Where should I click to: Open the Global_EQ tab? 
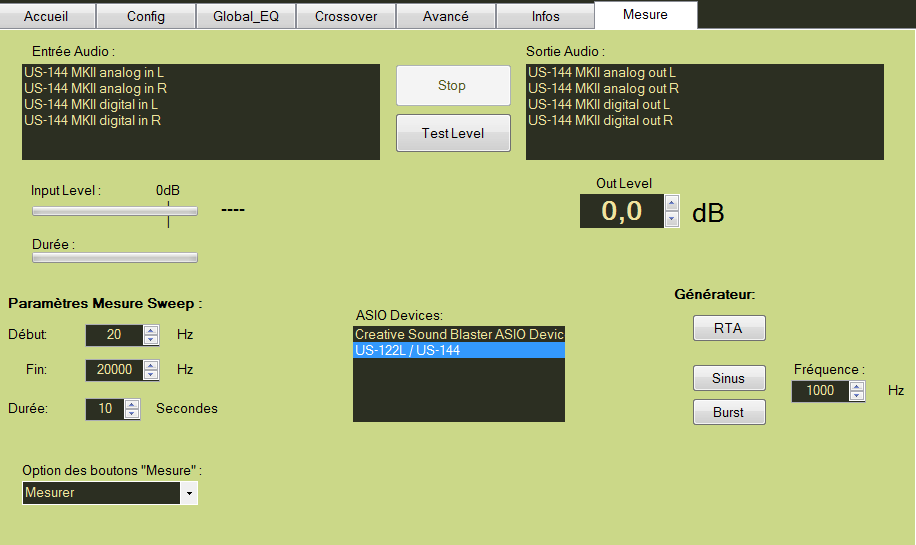pyautogui.click(x=246, y=16)
